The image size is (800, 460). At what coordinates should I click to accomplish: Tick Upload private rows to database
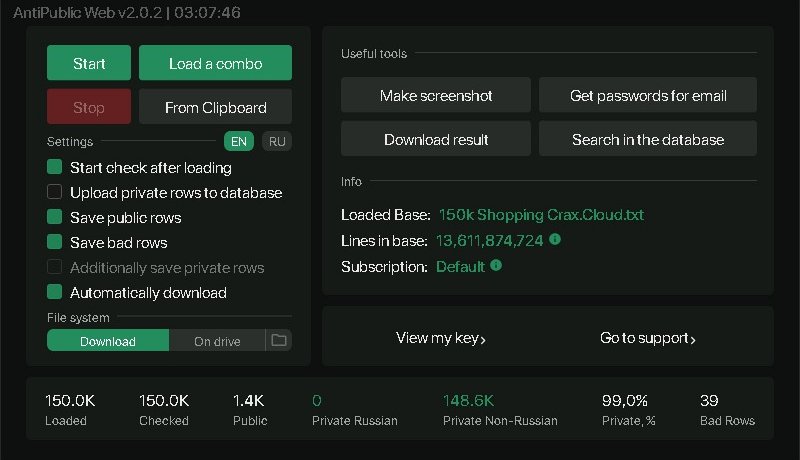pyautogui.click(x=55, y=192)
